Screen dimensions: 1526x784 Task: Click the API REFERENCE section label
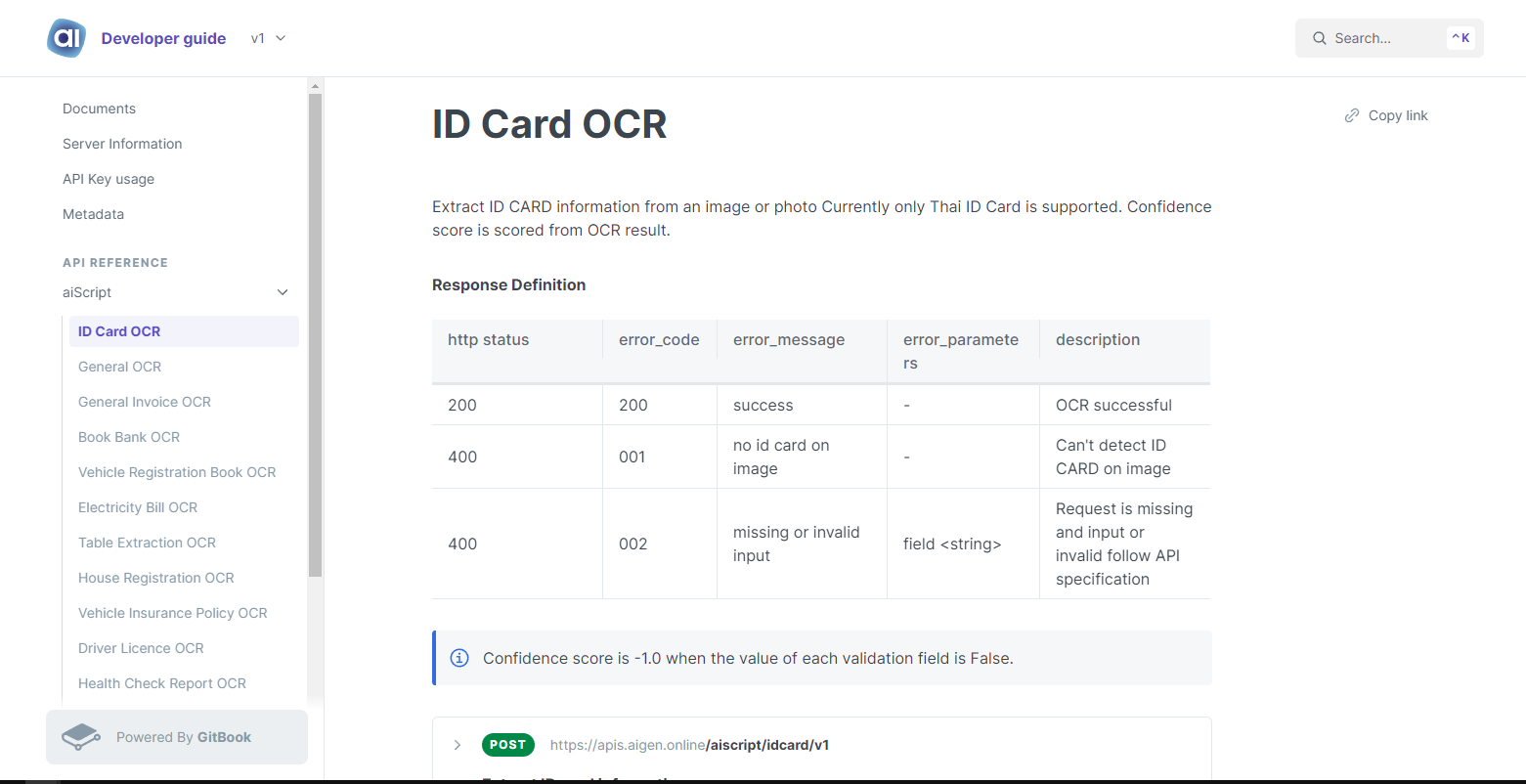[x=115, y=262]
